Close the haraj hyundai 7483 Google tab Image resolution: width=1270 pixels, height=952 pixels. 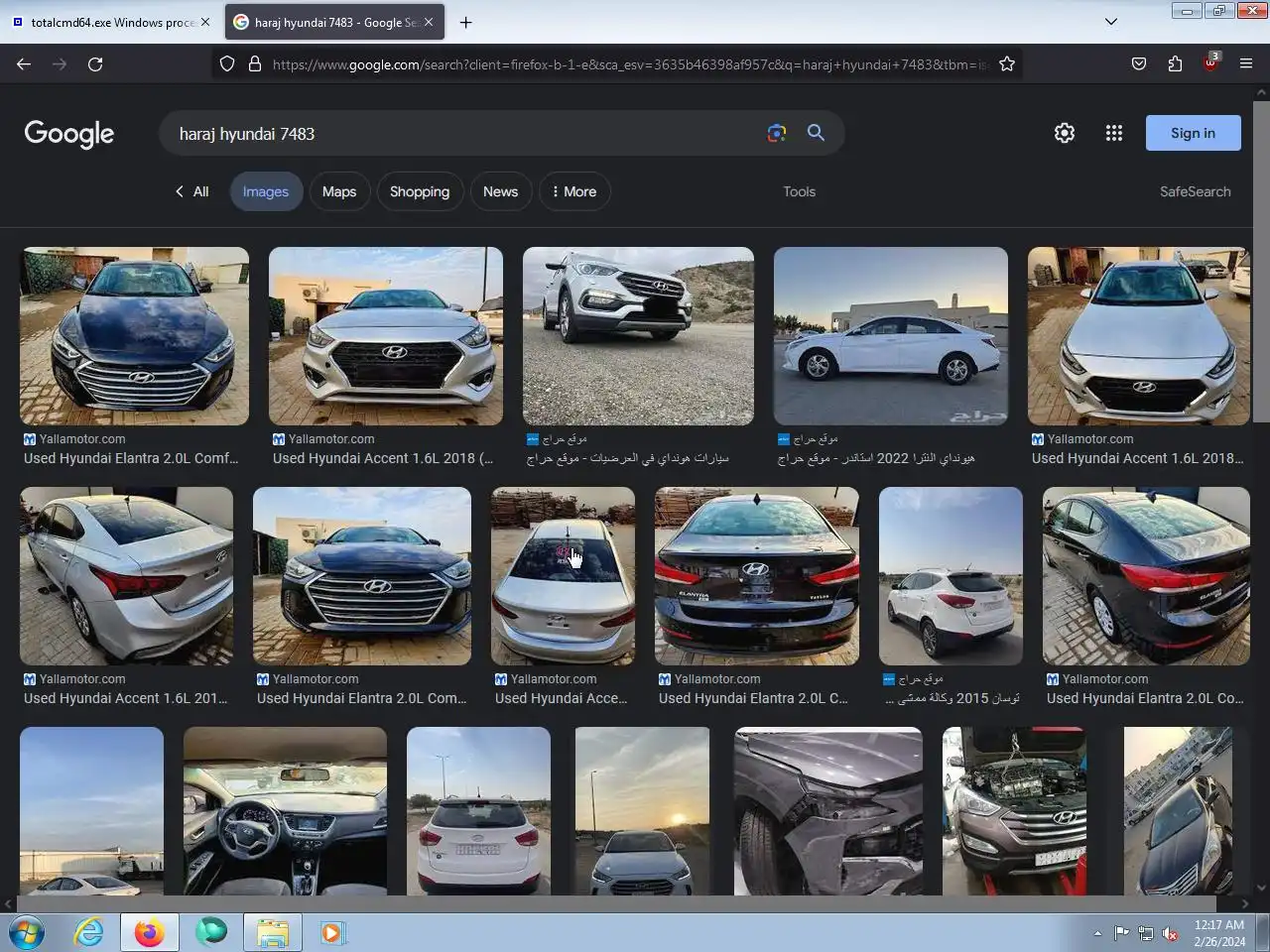(429, 22)
